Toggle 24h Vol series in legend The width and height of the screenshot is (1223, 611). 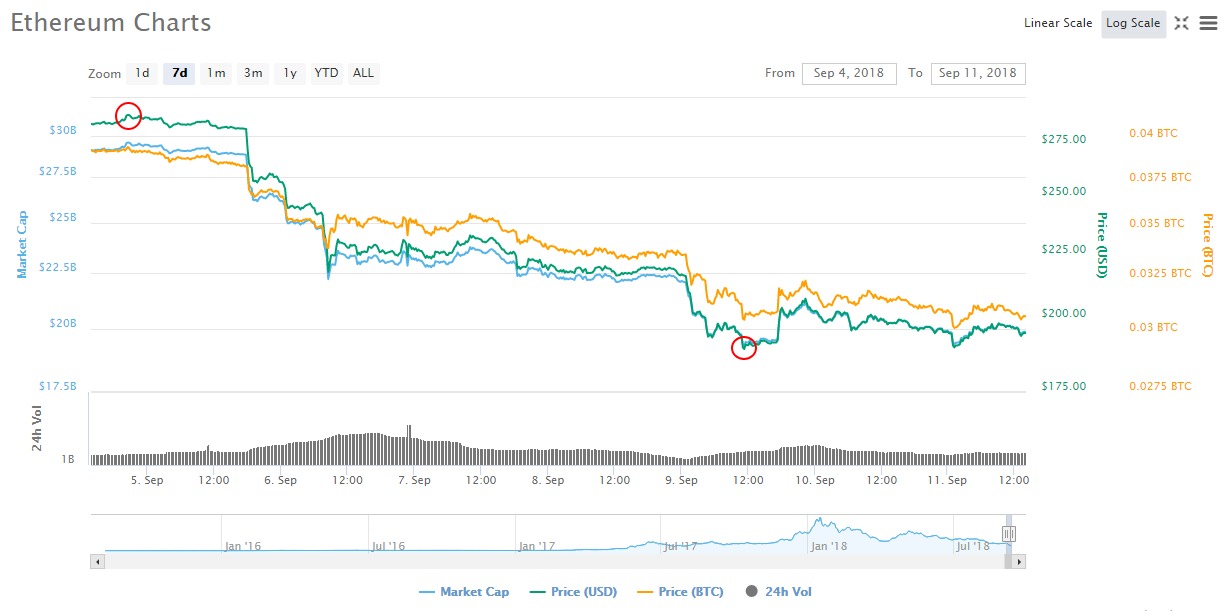click(779, 592)
